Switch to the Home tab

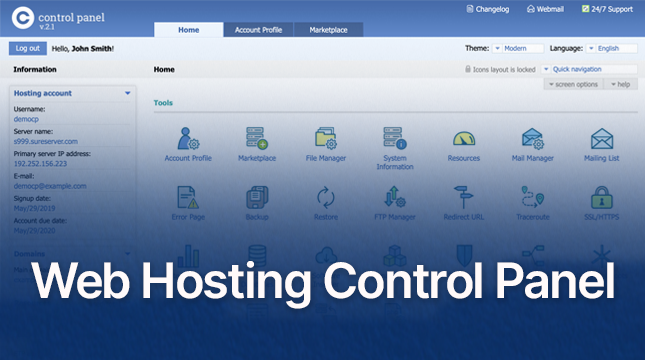point(189,30)
